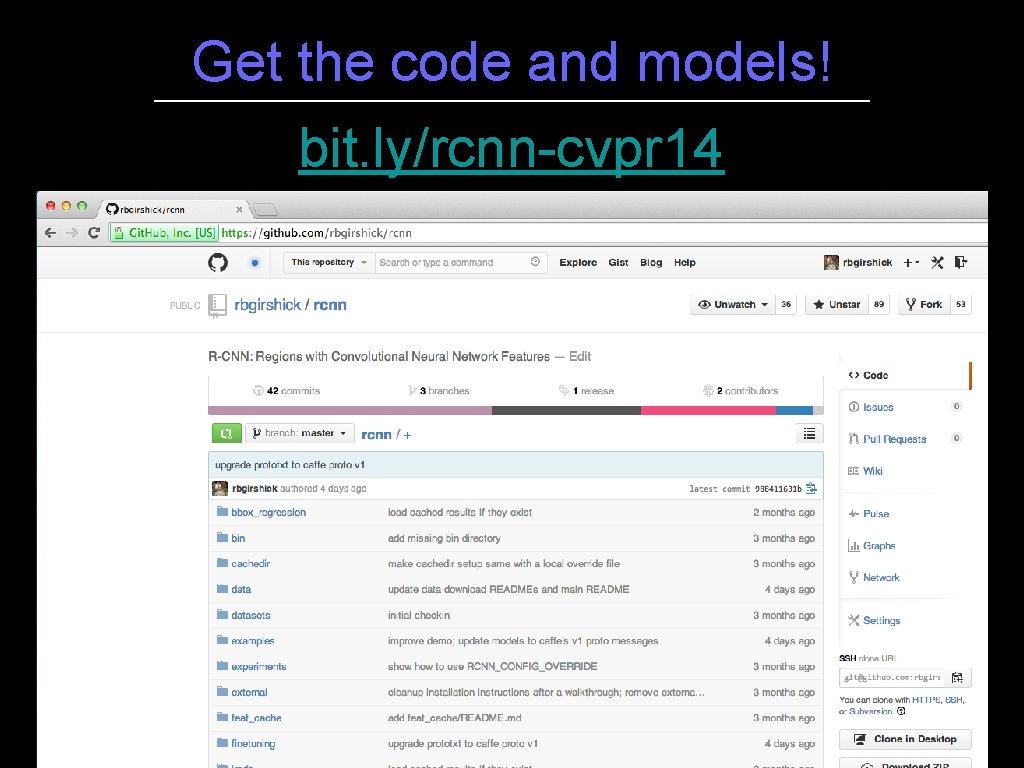
Task: Open repository Settings via the wrench icon
Action: [x=877, y=620]
